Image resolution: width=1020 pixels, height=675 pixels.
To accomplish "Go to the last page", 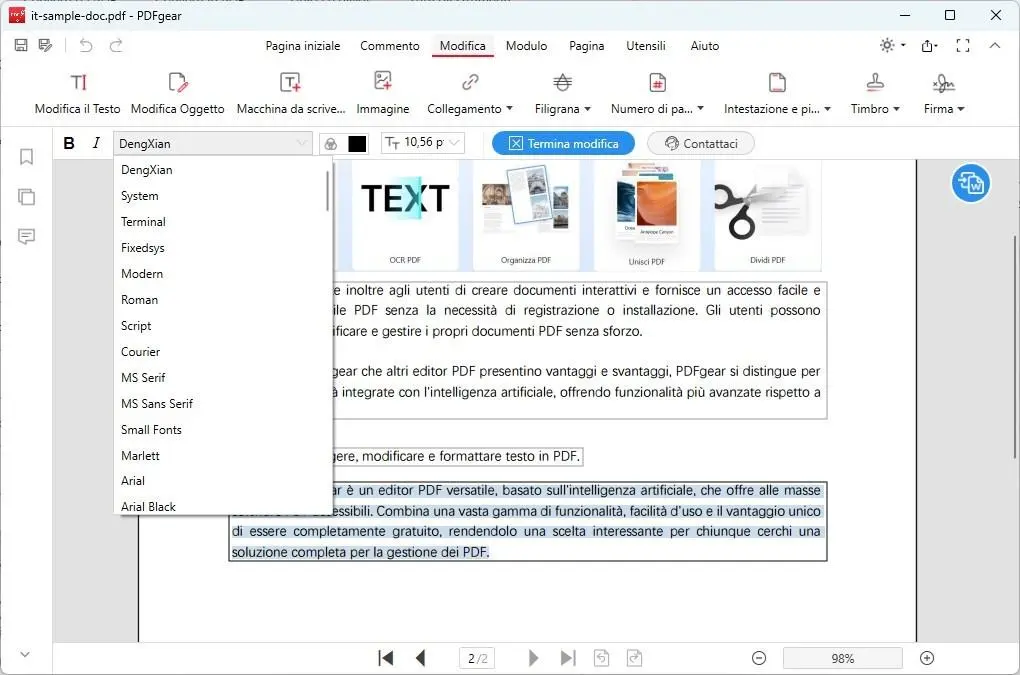I will (568, 658).
